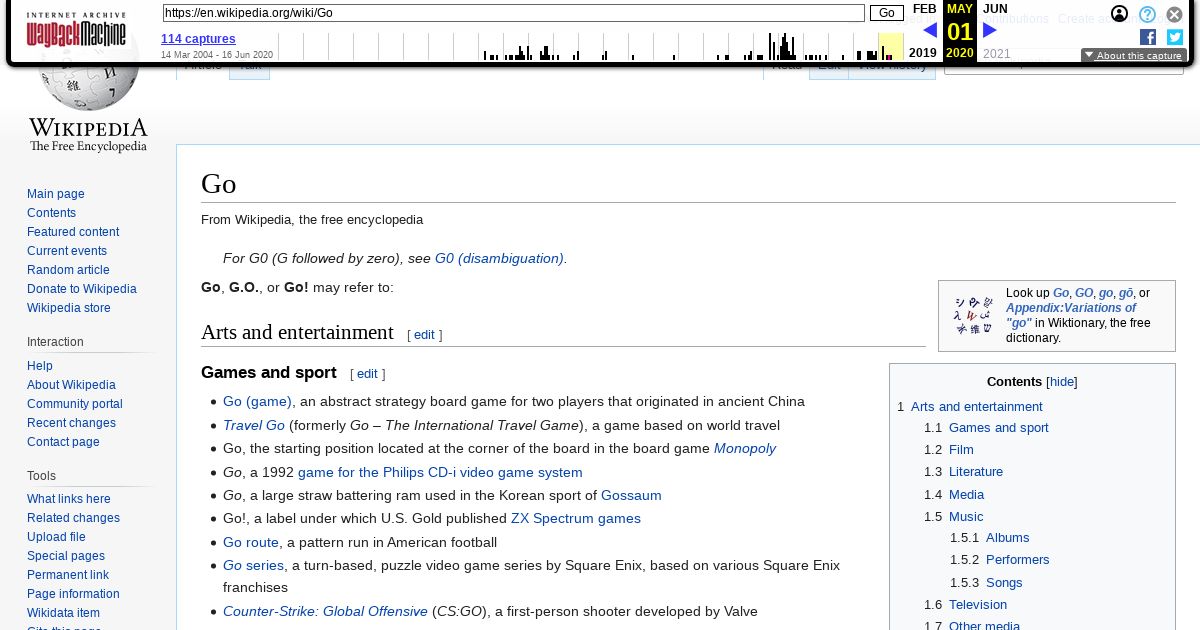The image size is (1200, 630).
Task: Open Upload file tool
Action: pyautogui.click(x=56, y=537)
